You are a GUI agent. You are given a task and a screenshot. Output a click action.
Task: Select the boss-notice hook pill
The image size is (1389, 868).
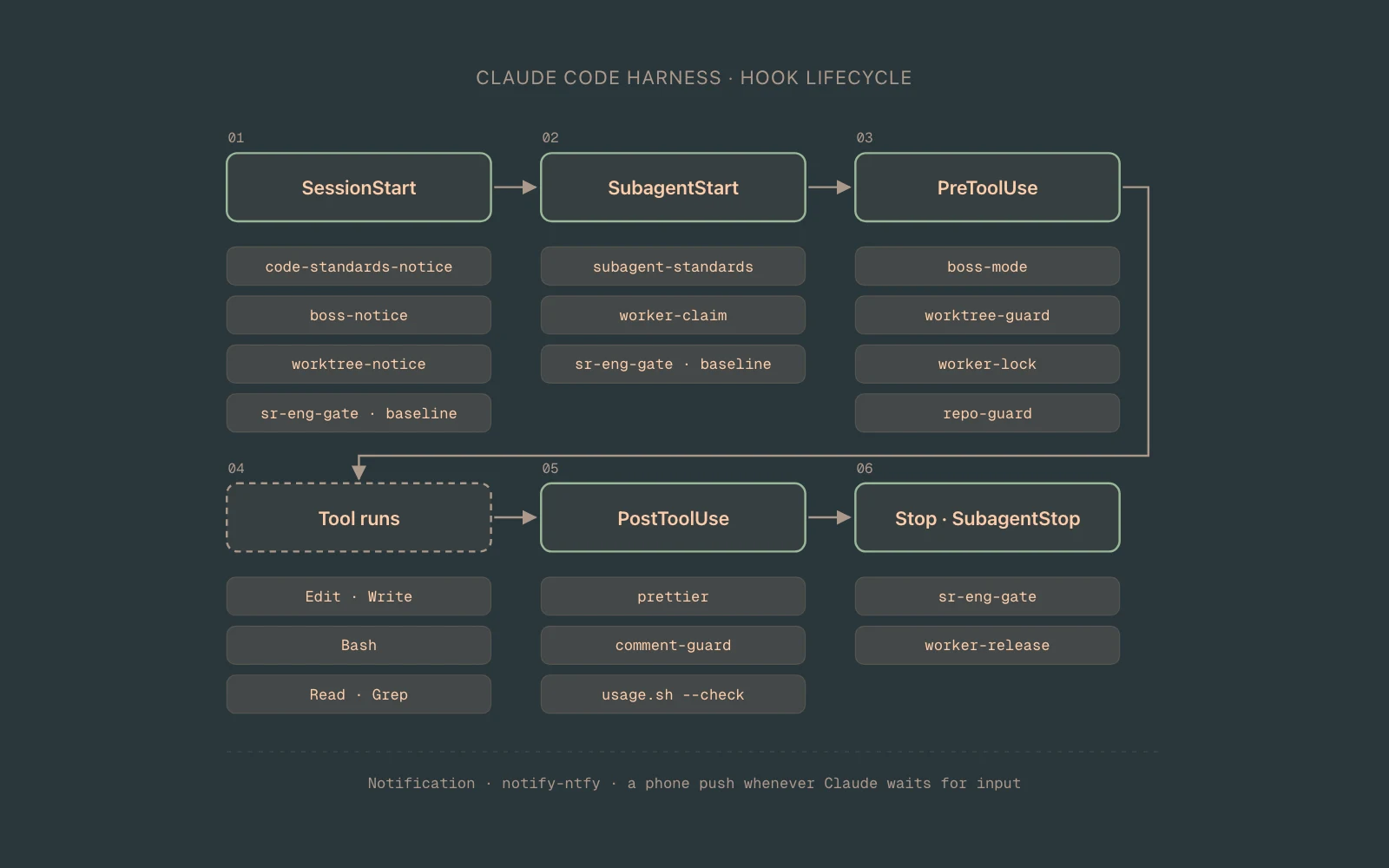pyautogui.click(x=359, y=315)
